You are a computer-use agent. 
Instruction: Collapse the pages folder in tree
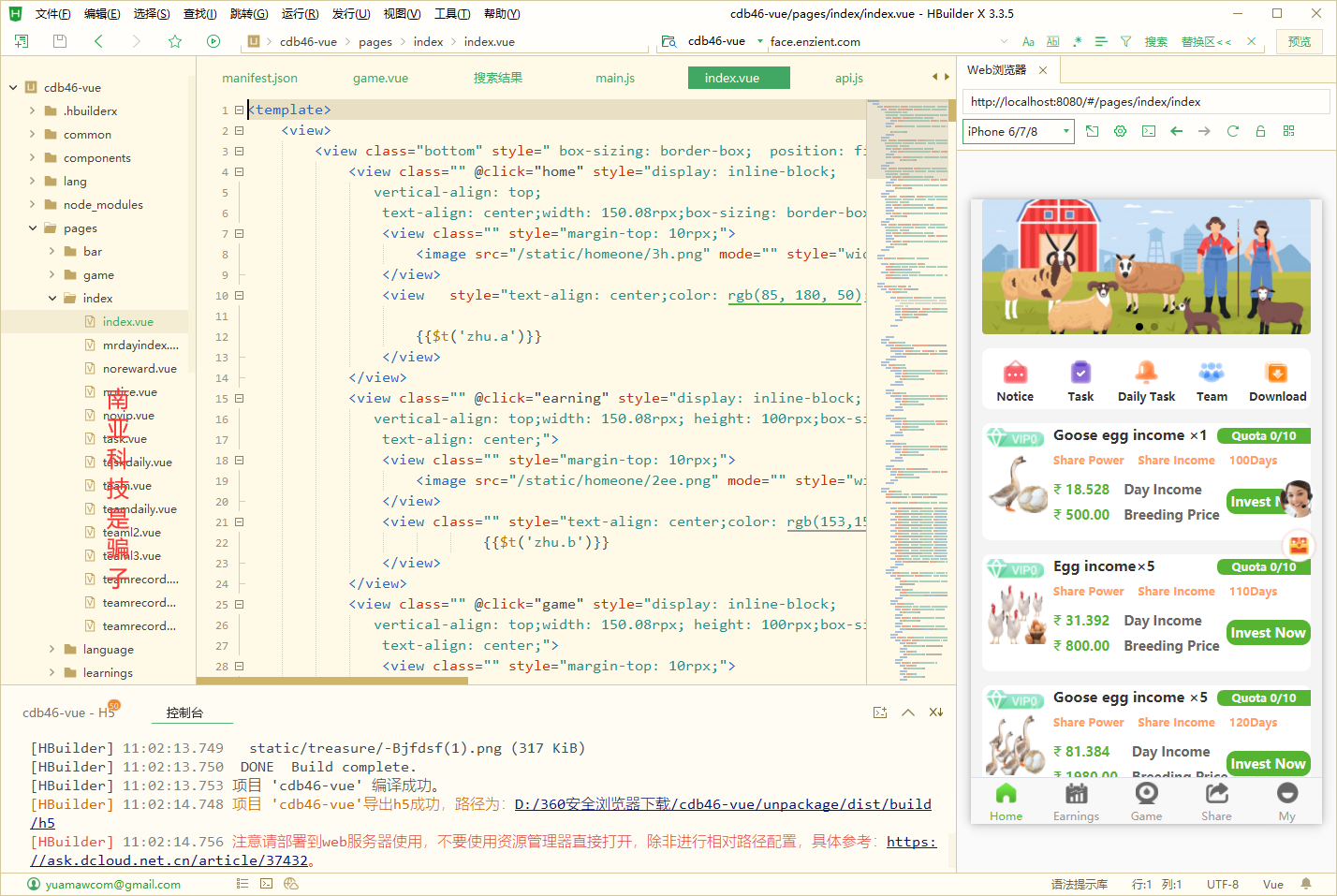(33, 228)
